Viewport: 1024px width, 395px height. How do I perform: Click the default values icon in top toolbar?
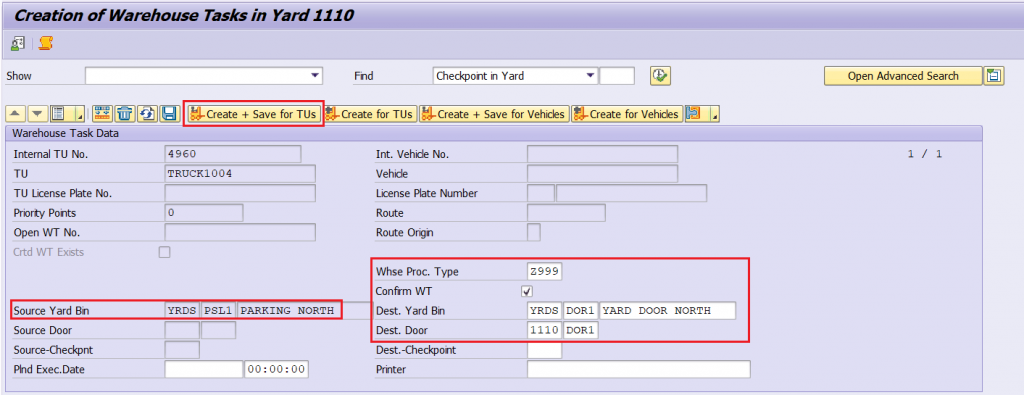tap(18, 44)
